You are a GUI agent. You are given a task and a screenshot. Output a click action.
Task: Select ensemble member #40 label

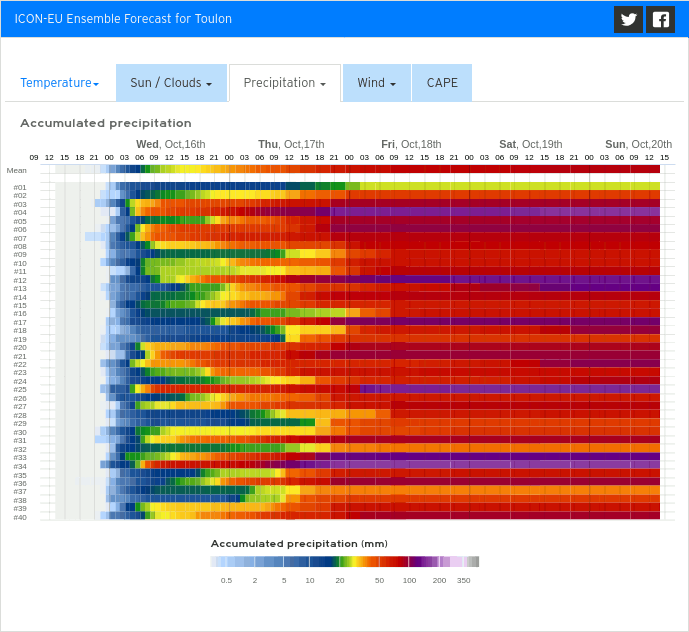click(x=20, y=517)
